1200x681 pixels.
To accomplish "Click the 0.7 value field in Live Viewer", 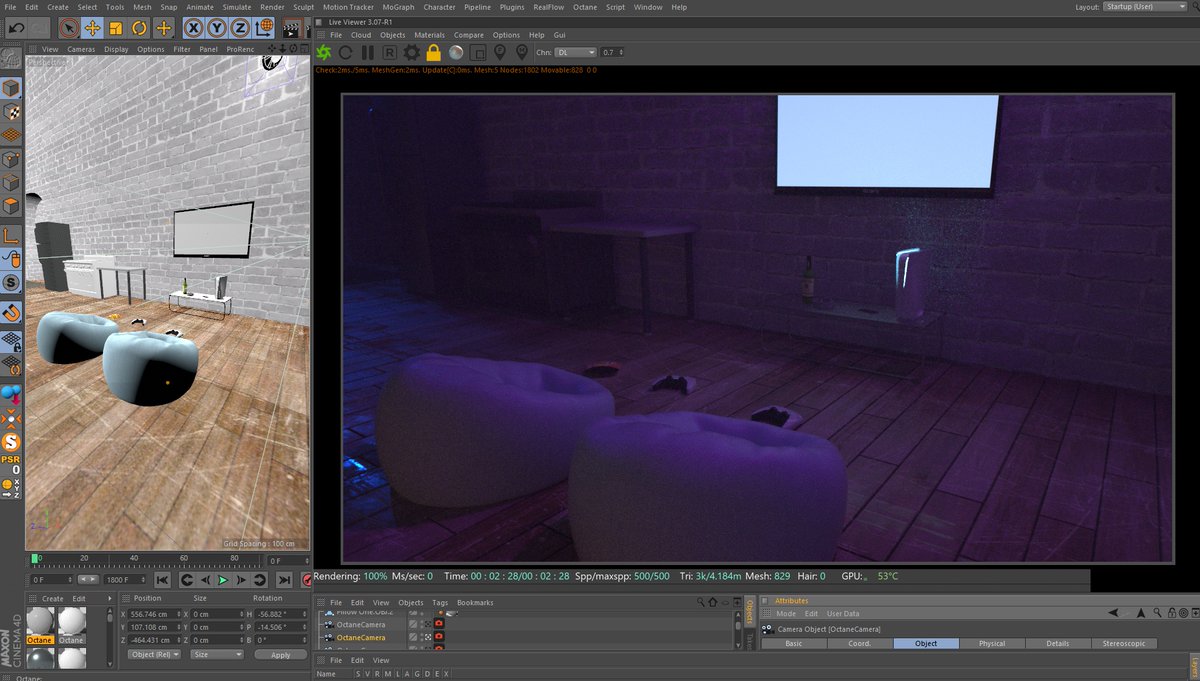I will [x=612, y=52].
